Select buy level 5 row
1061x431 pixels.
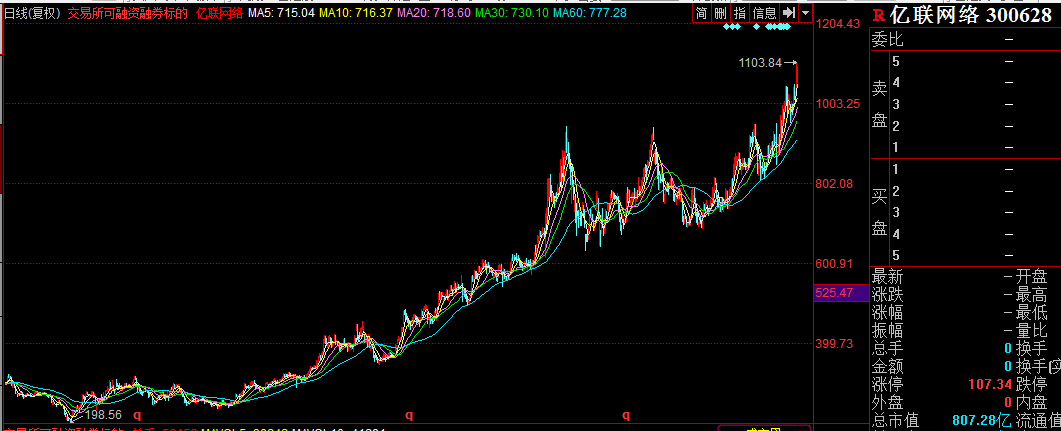pos(974,256)
